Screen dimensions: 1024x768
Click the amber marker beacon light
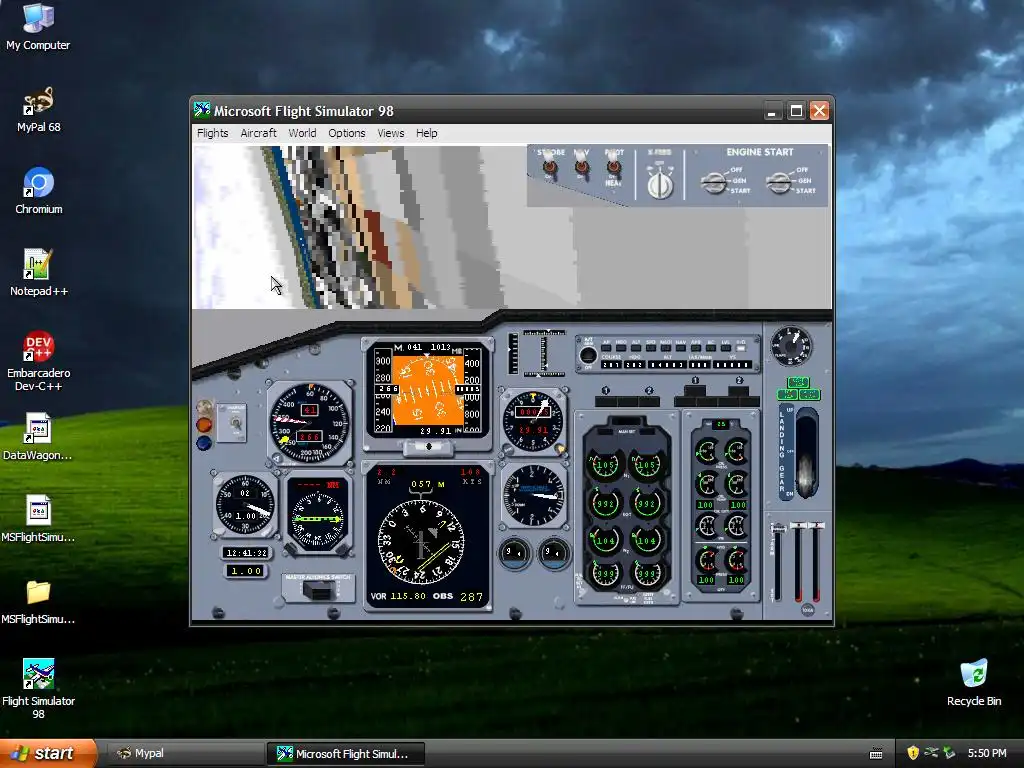204,425
